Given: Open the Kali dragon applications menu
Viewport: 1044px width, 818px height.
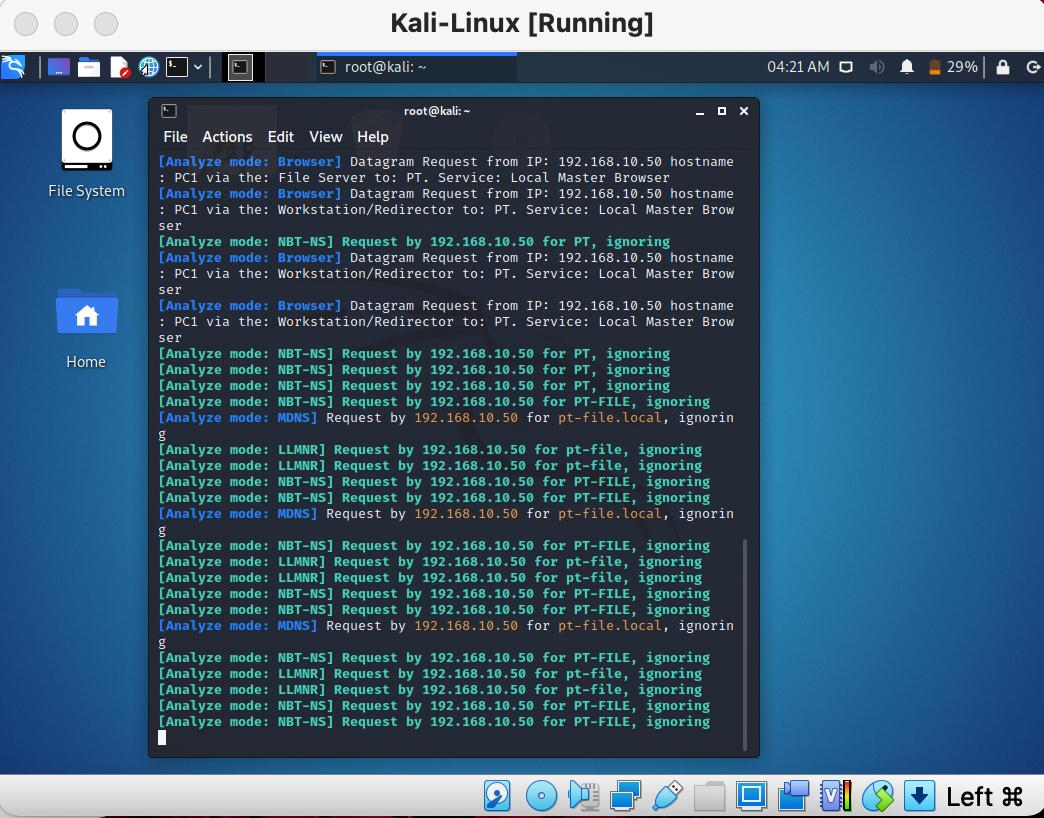Looking at the screenshot, I should 13,67.
